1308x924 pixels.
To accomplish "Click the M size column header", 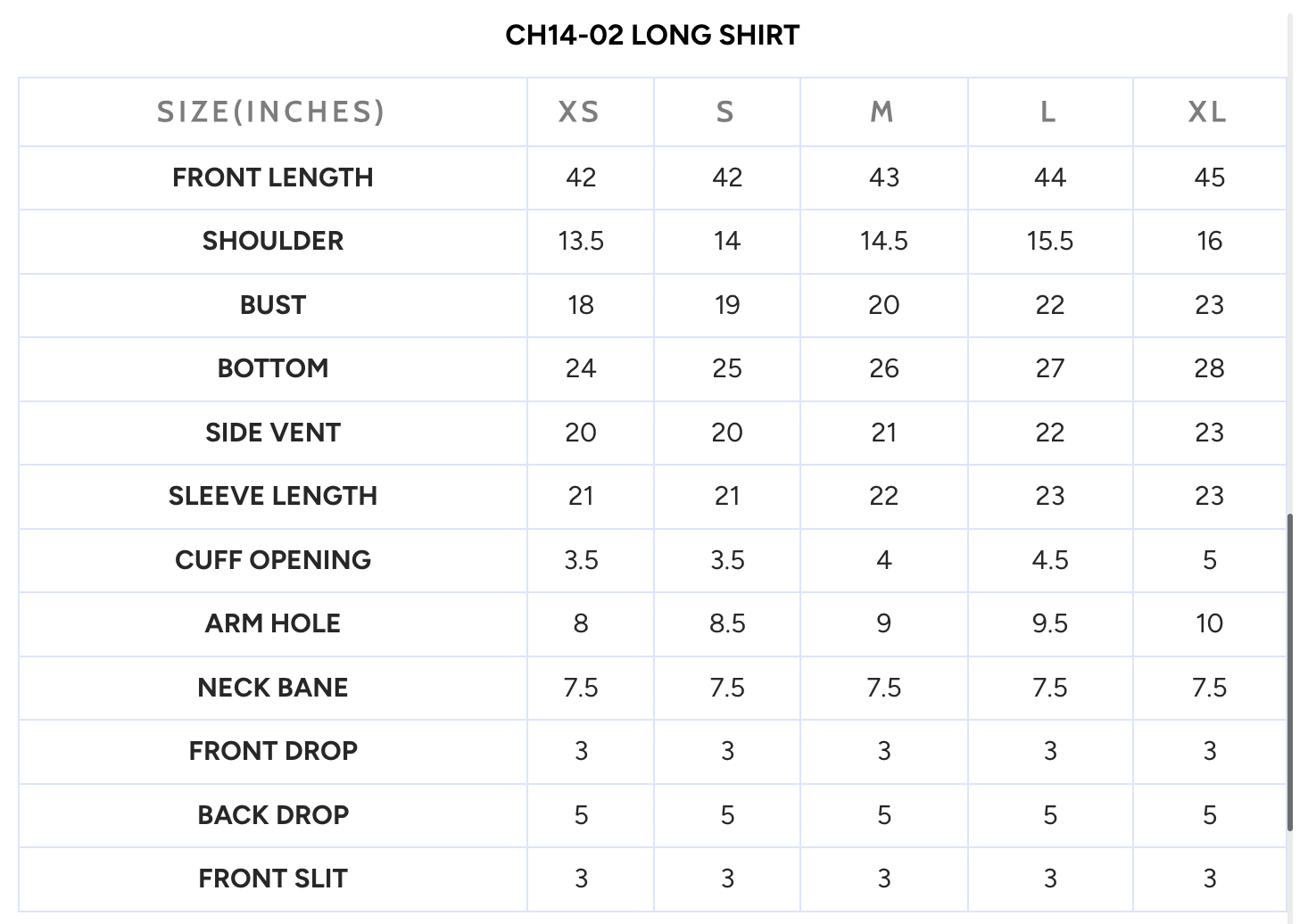I will pos(882,112).
